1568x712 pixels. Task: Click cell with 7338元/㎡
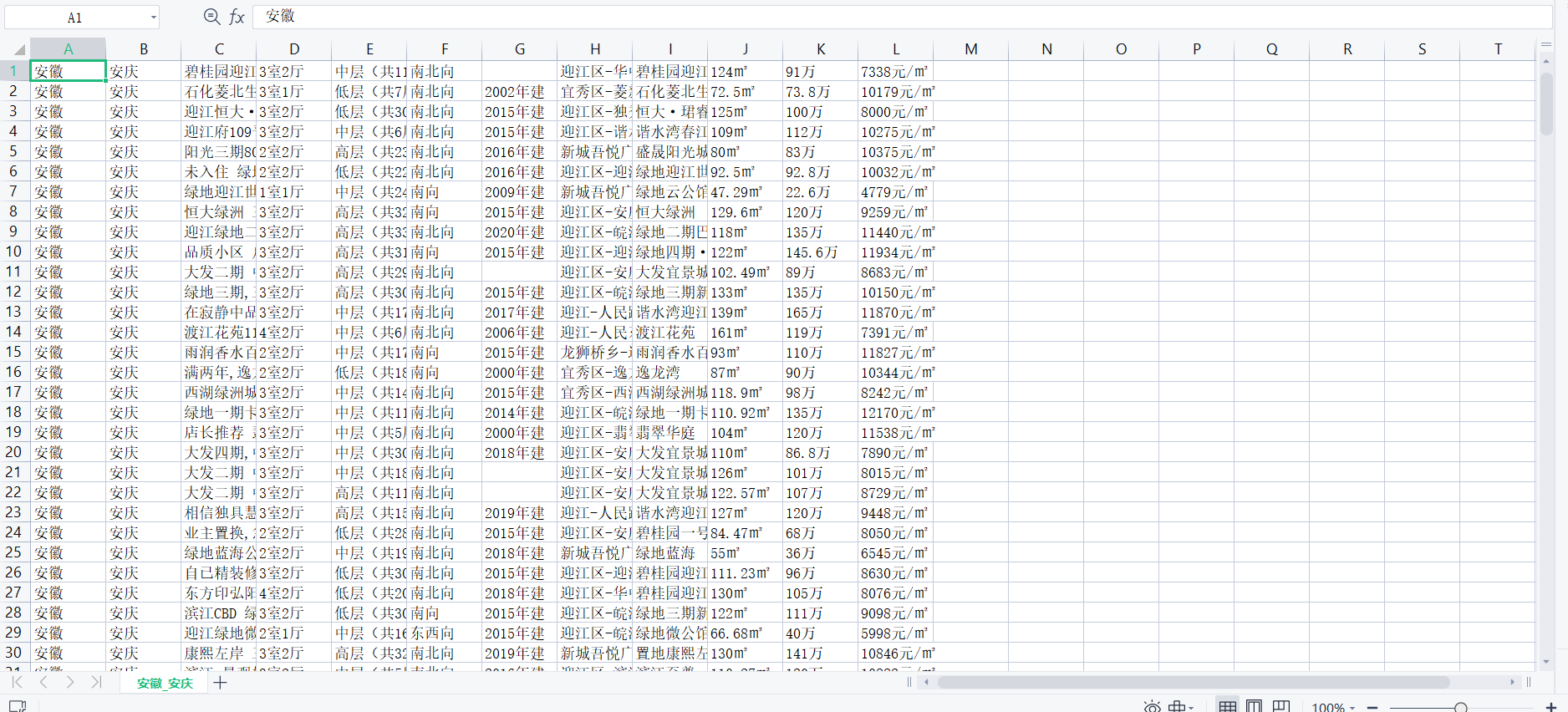pyautogui.click(x=896, y=71)
